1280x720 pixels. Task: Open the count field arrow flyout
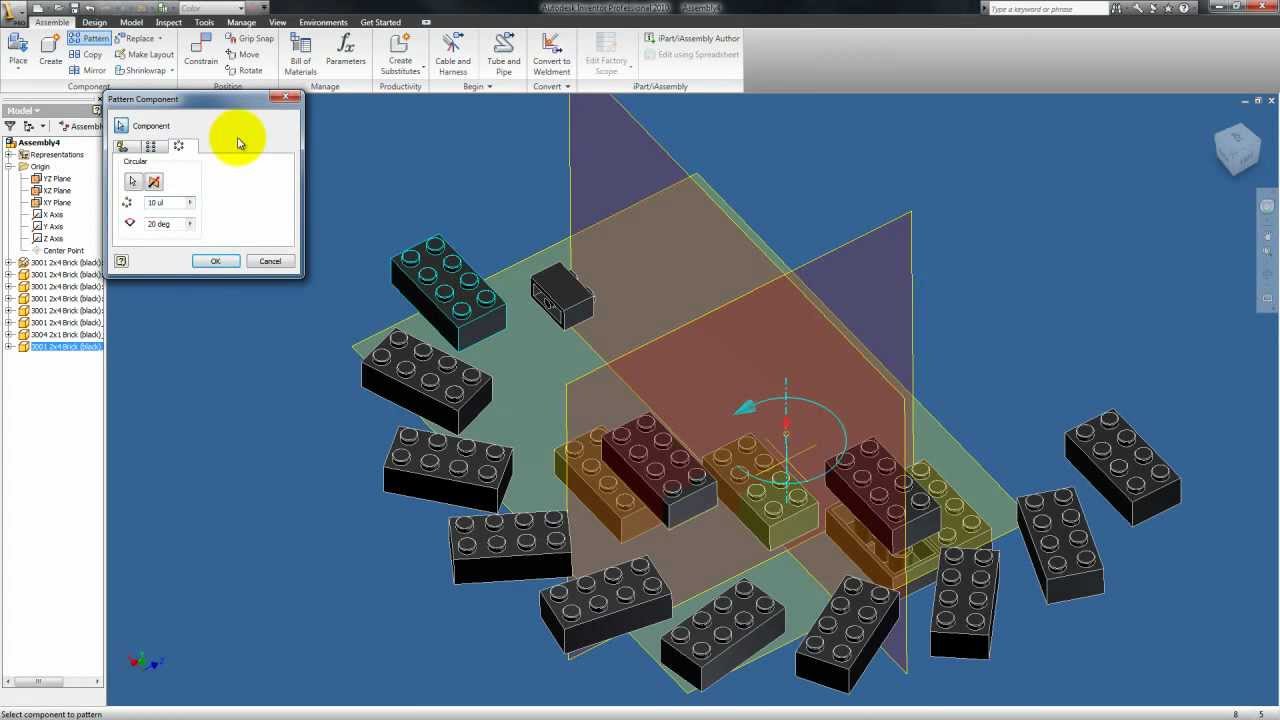click(x=190, y=203)
